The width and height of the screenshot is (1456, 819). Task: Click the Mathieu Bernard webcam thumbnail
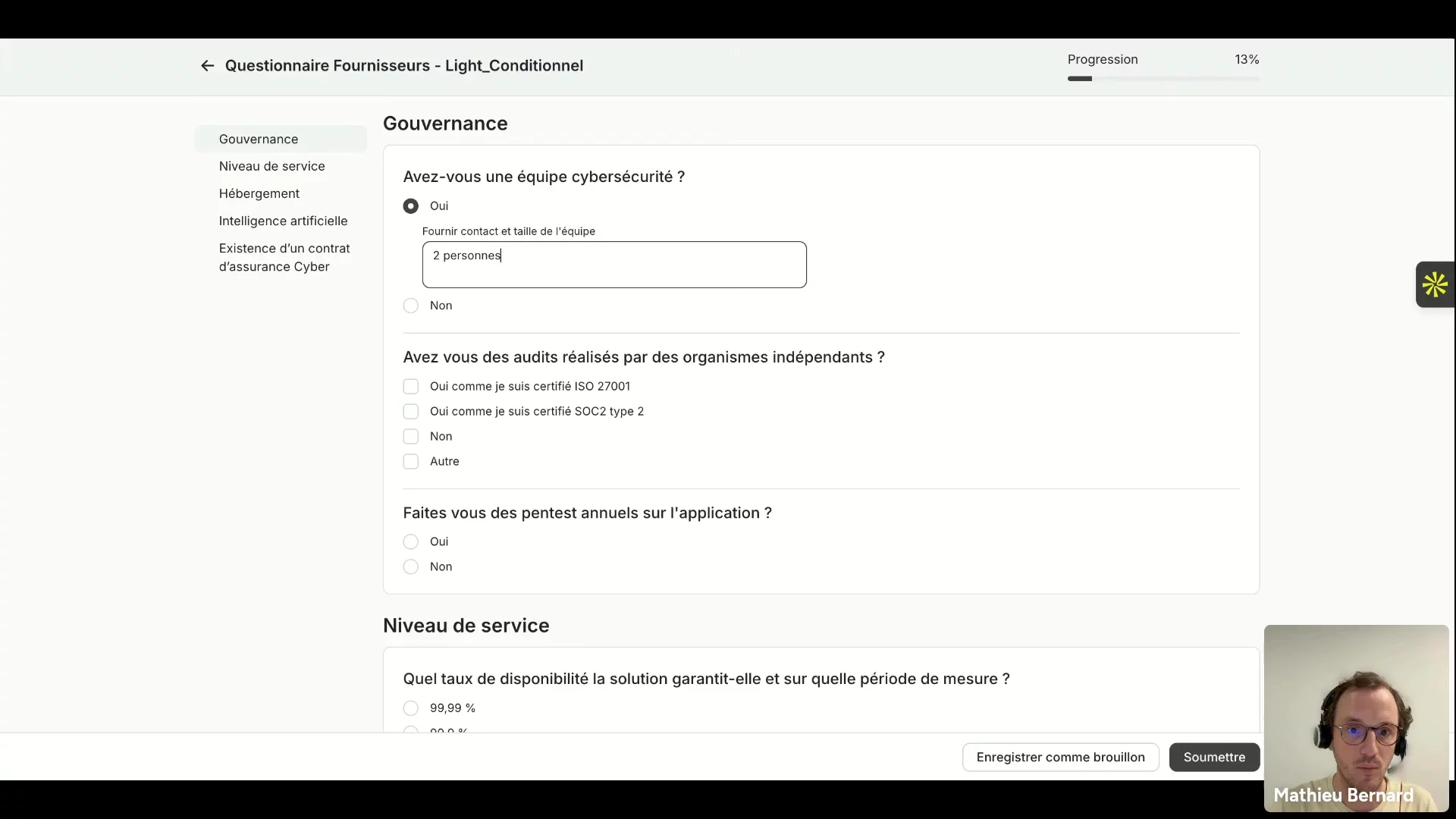pyautogui.click(x=1356, y=718)
